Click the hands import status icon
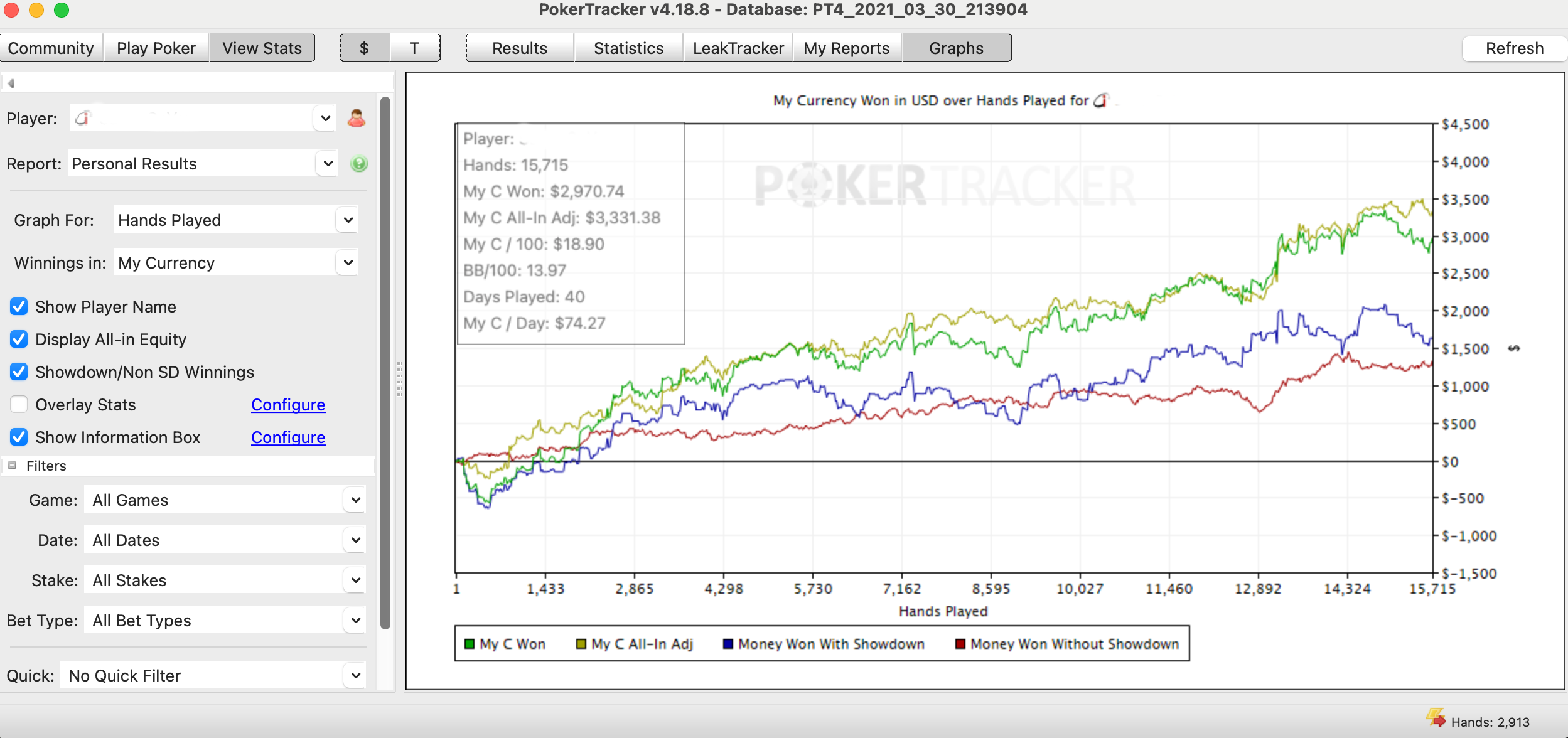Image resolution: width=1568 pixels, height=738 pixels. pyautogui.click(x=1436, y=717)
